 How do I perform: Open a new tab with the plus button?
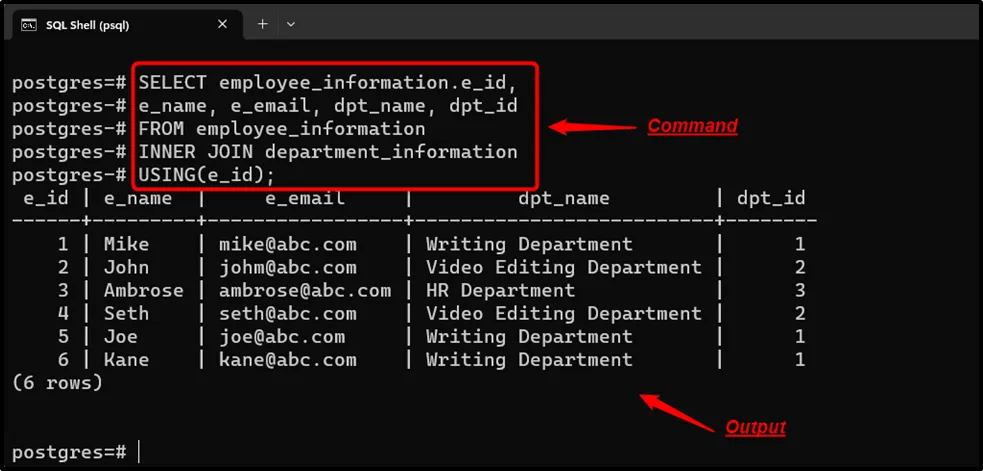pos(263,24)
